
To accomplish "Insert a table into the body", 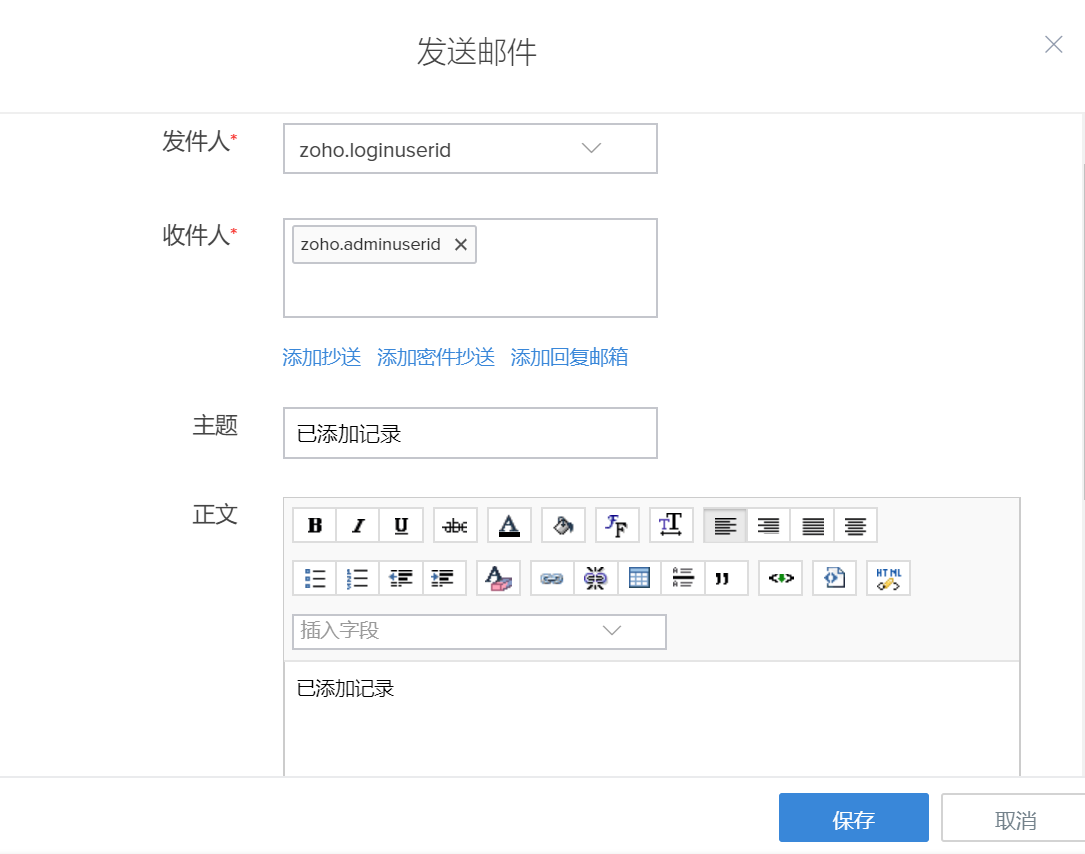I will (639, 578).
